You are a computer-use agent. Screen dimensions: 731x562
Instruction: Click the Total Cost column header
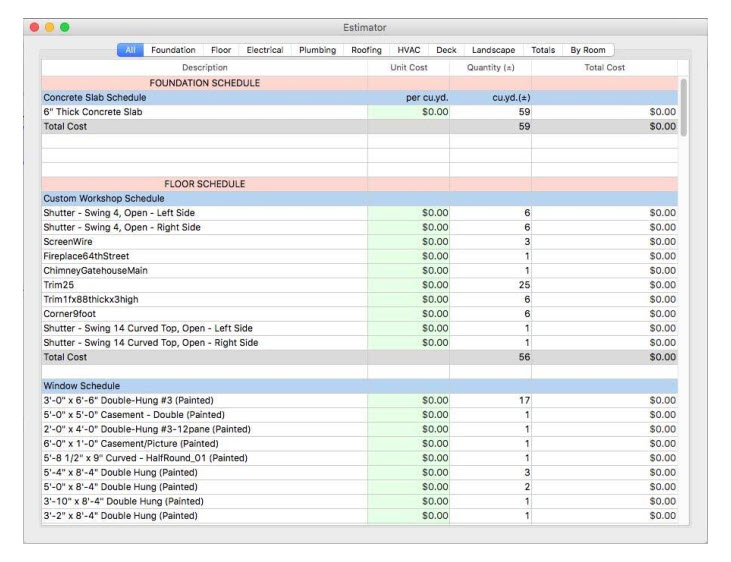(x=604, y=68)
